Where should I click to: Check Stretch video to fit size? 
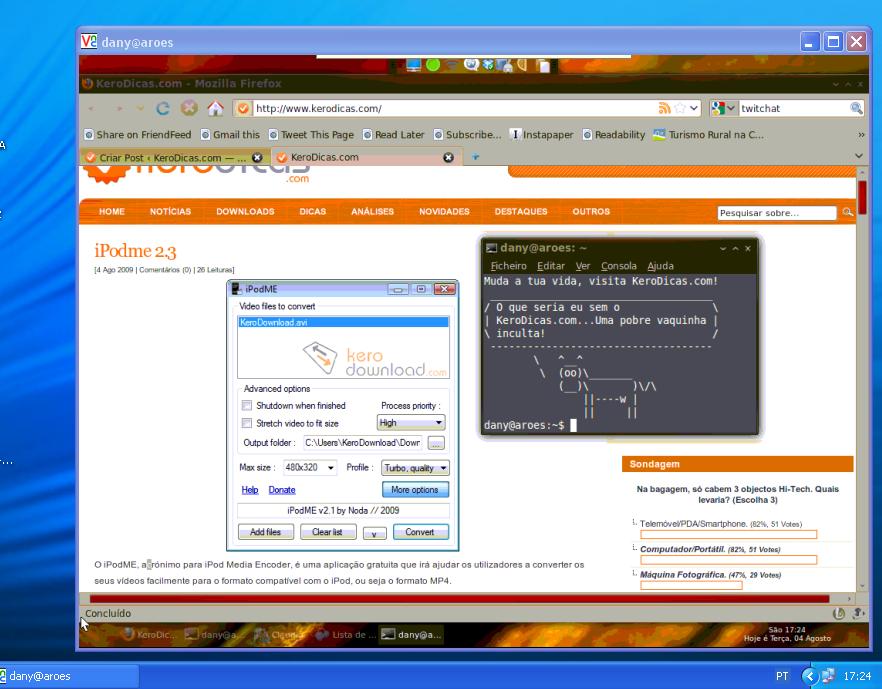pyautogui.click(x=246, y=423)
